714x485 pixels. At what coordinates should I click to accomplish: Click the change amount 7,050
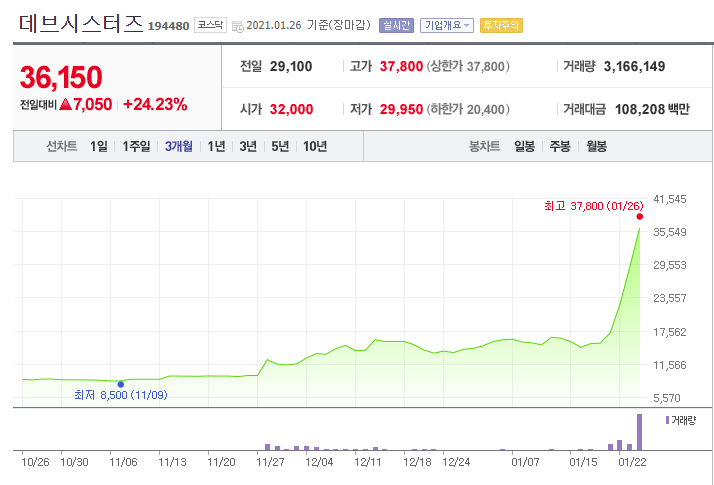(92, 104)
